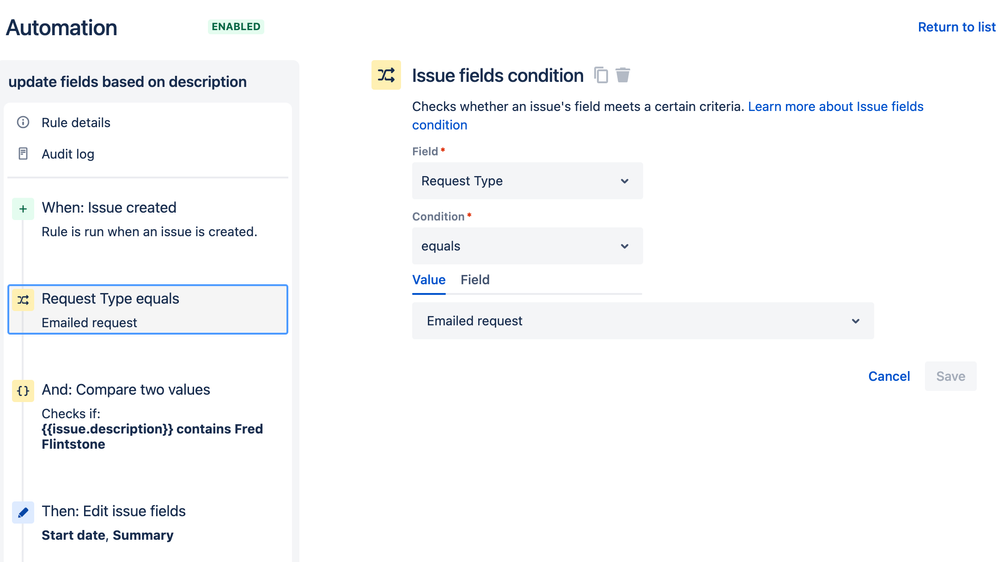Switch to the Value tab
The image size is (998, 562).
(x=429, y=280)
